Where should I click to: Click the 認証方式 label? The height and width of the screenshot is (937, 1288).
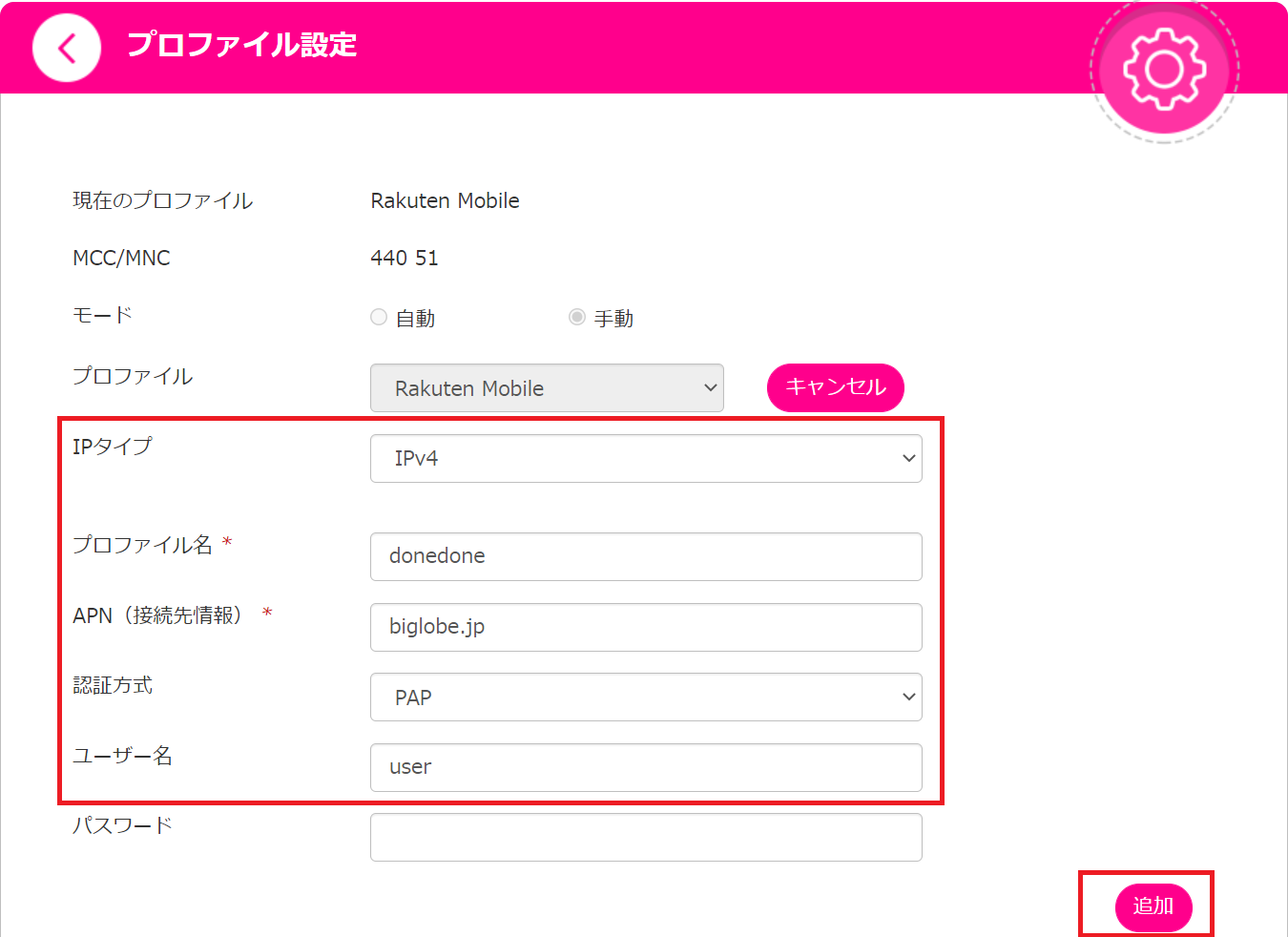point(113,685)
